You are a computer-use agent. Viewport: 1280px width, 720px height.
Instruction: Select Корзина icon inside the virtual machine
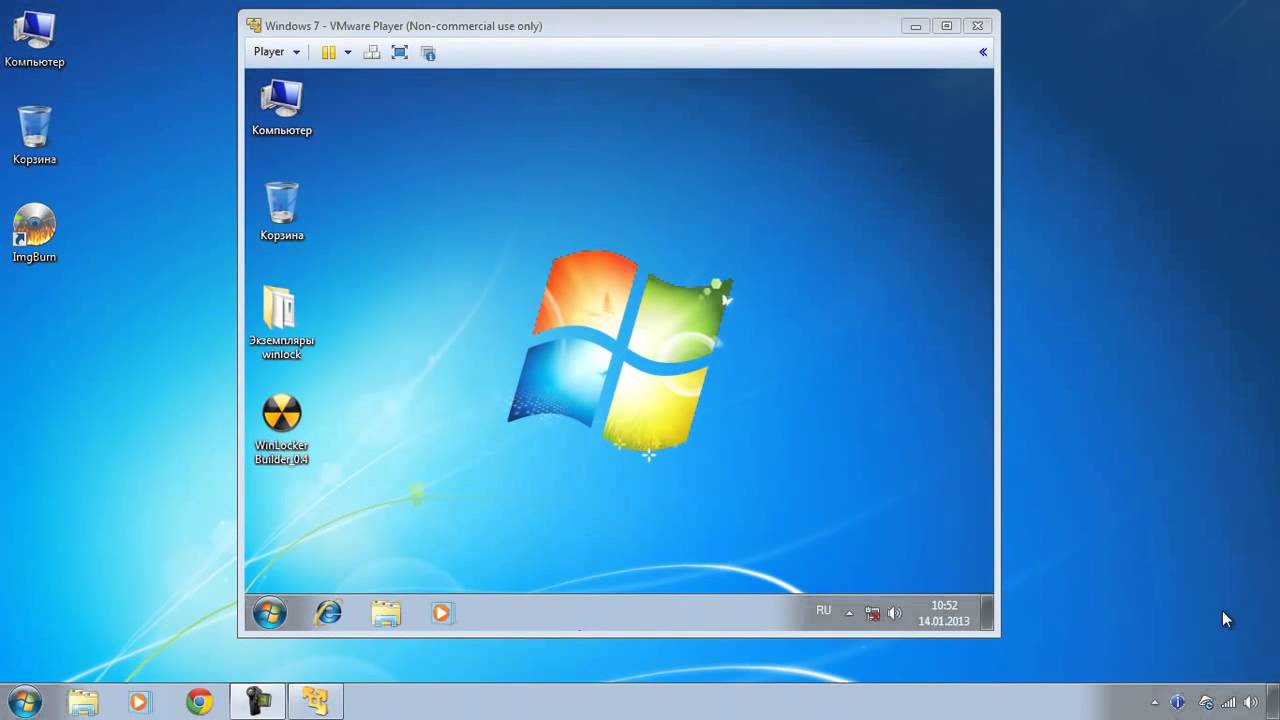click(282, 210)
